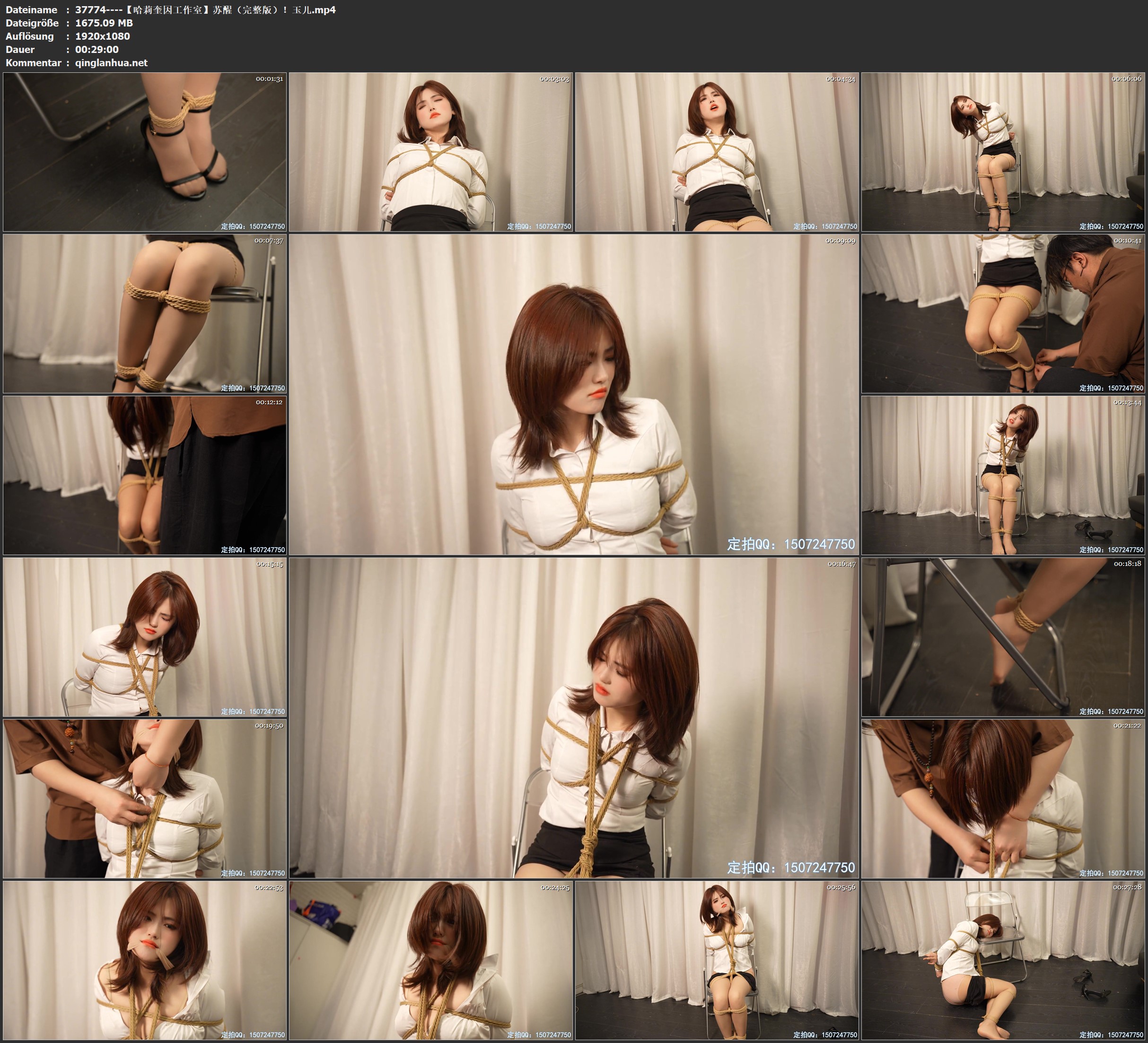Click the frame stamped 00:06:06
The width and height of the screenshot is (1148, 1043).
[x=1003, y=152]
